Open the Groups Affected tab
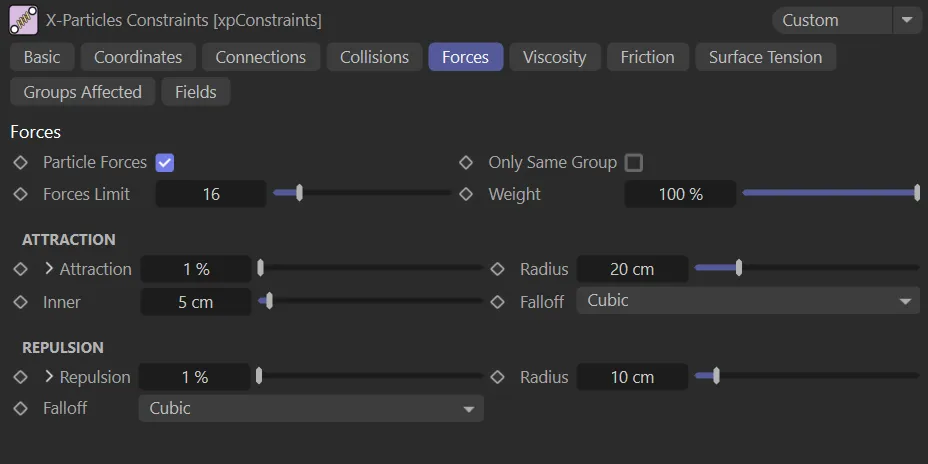This screenshot has height=464, width=928. coord(82,92)
